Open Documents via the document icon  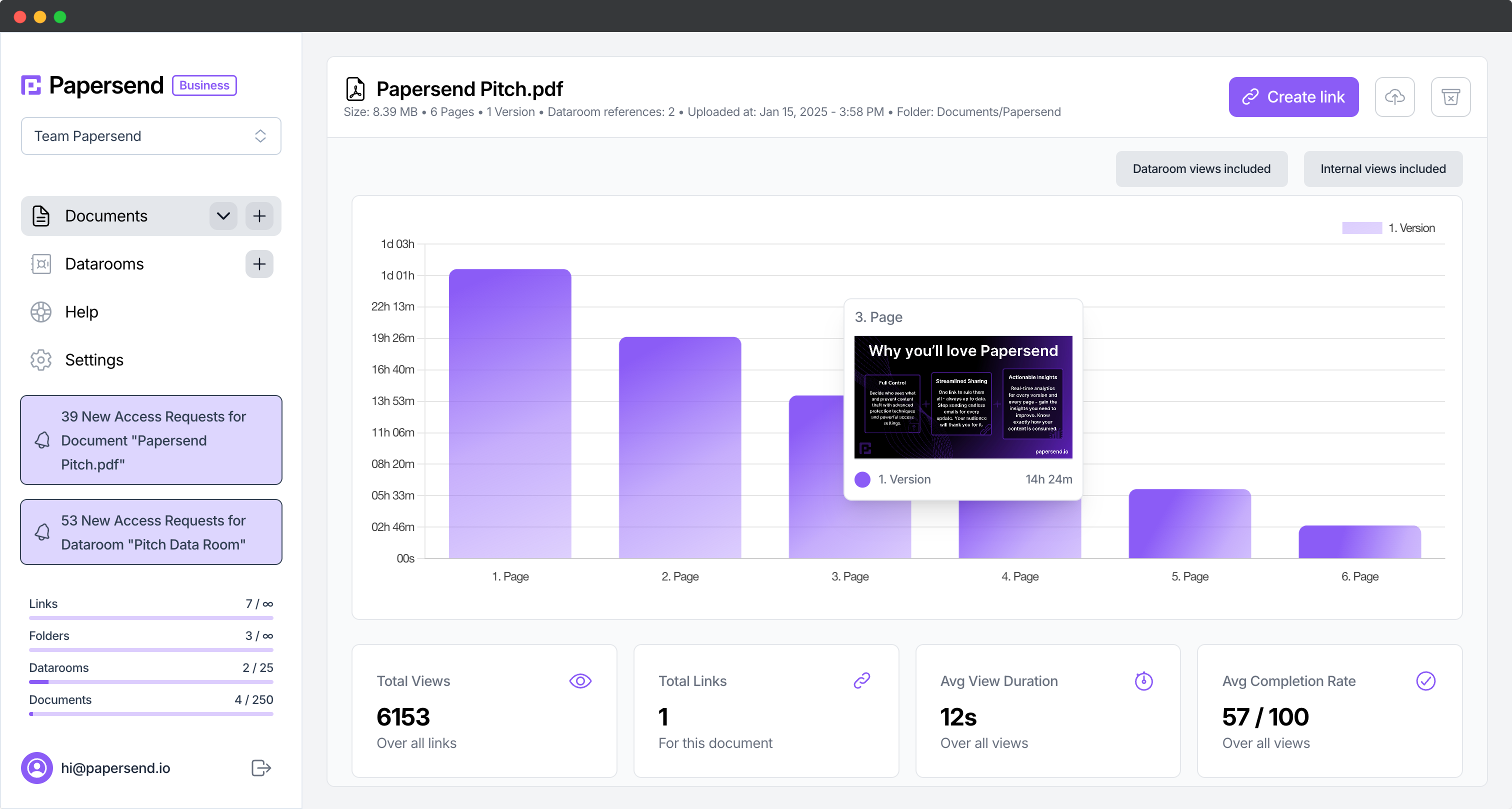pyautogui.click(x=40, y=216)
